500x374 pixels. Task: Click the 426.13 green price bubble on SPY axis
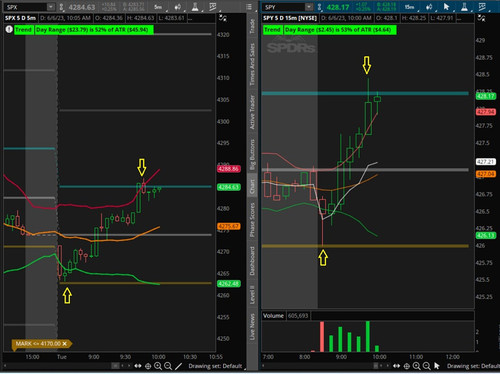486,235
